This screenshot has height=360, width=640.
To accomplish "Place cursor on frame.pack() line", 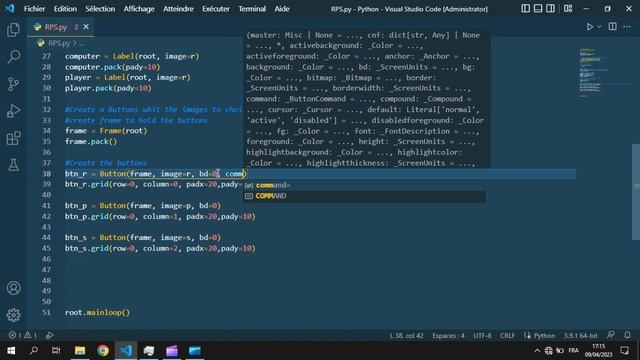I will tap(91, 141).
